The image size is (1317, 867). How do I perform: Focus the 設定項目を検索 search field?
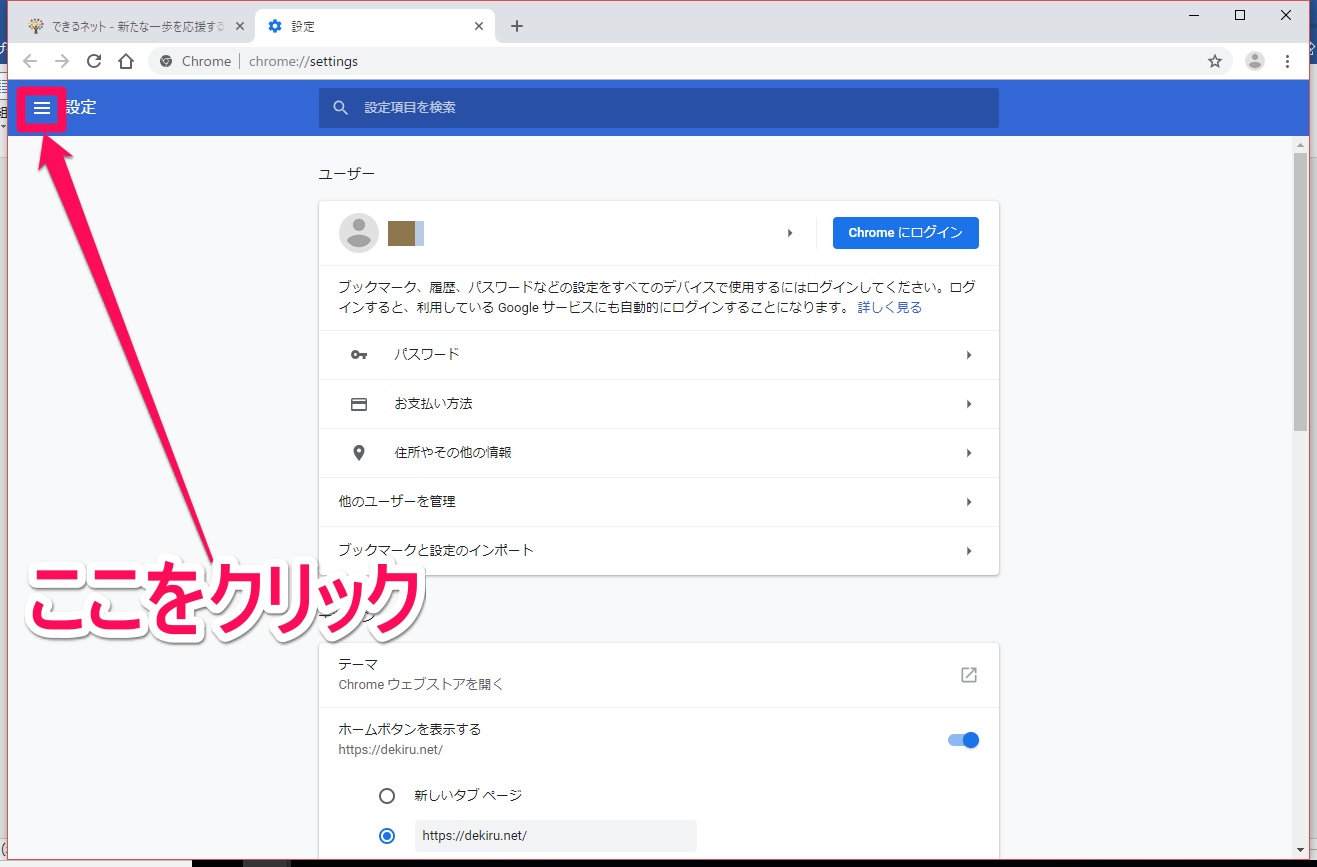coord(659,108)
